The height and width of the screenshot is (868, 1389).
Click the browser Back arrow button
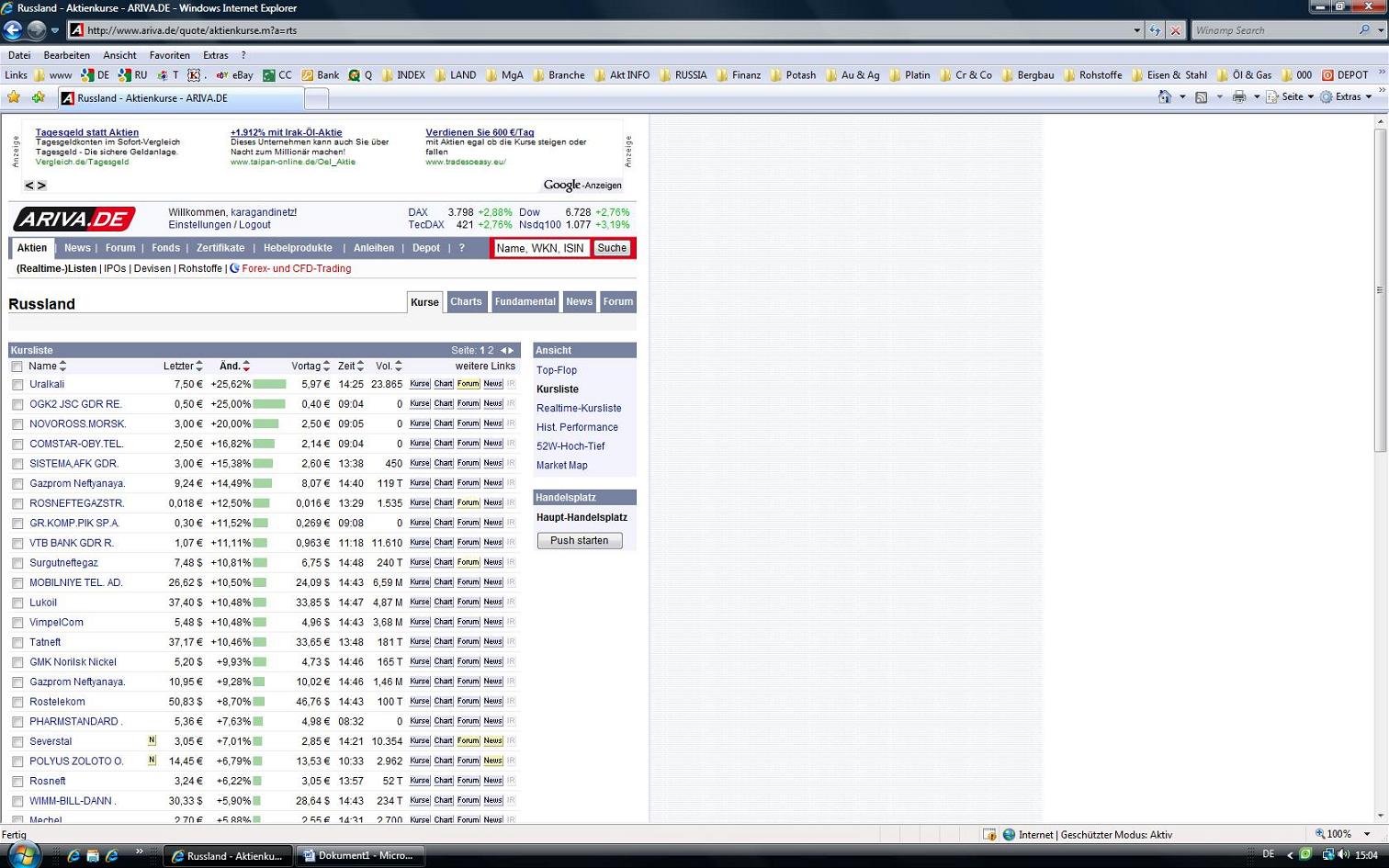13,30
